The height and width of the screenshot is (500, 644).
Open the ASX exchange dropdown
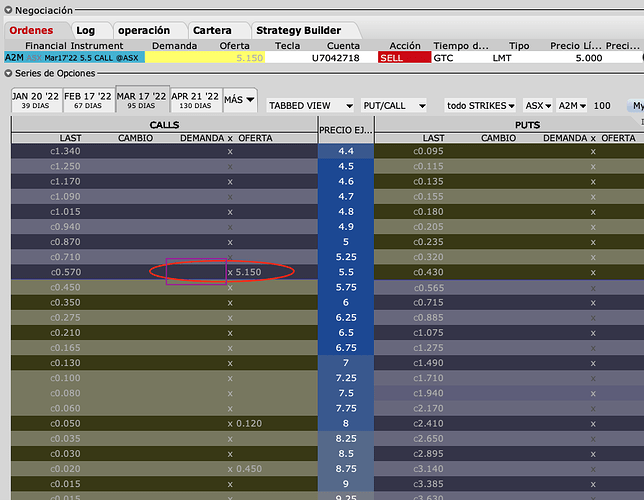pos(538,106)
